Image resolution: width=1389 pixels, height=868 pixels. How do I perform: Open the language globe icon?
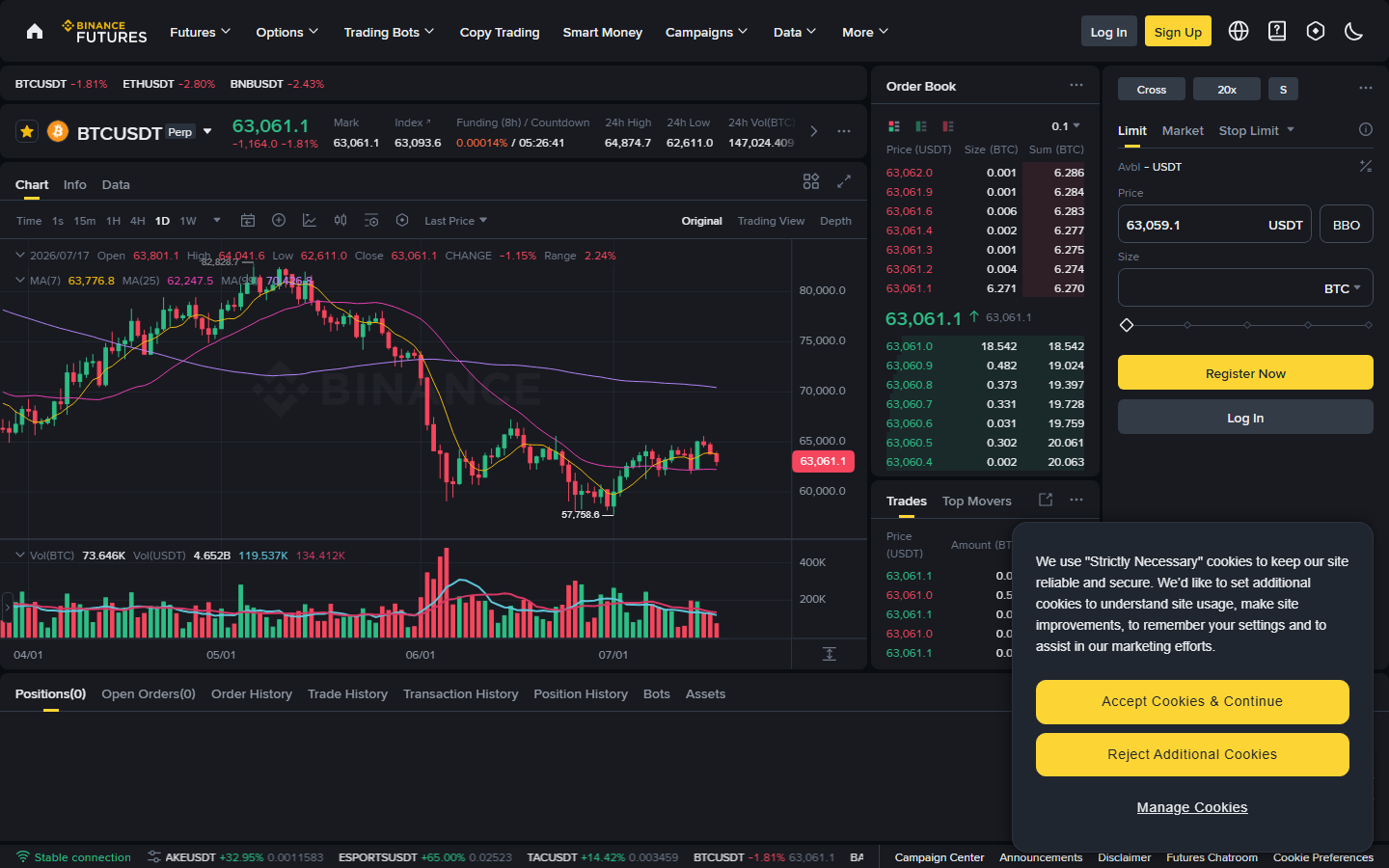1239,32
